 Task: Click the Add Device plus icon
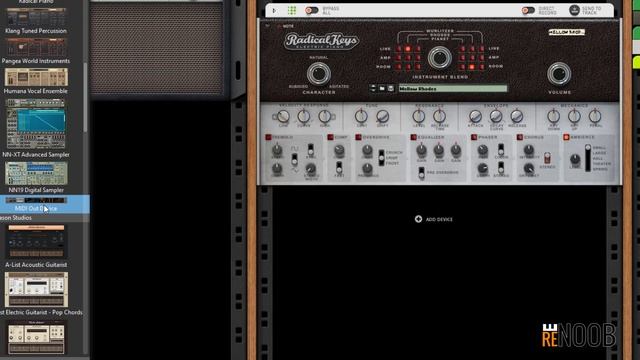[x=418, y=219]
